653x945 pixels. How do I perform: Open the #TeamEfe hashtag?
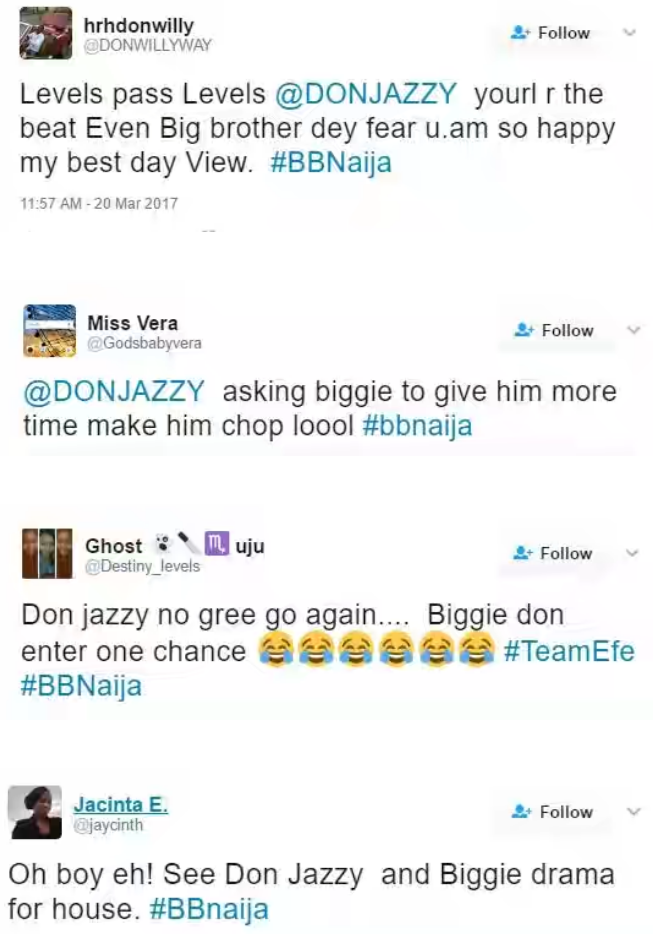pos(569,651)
